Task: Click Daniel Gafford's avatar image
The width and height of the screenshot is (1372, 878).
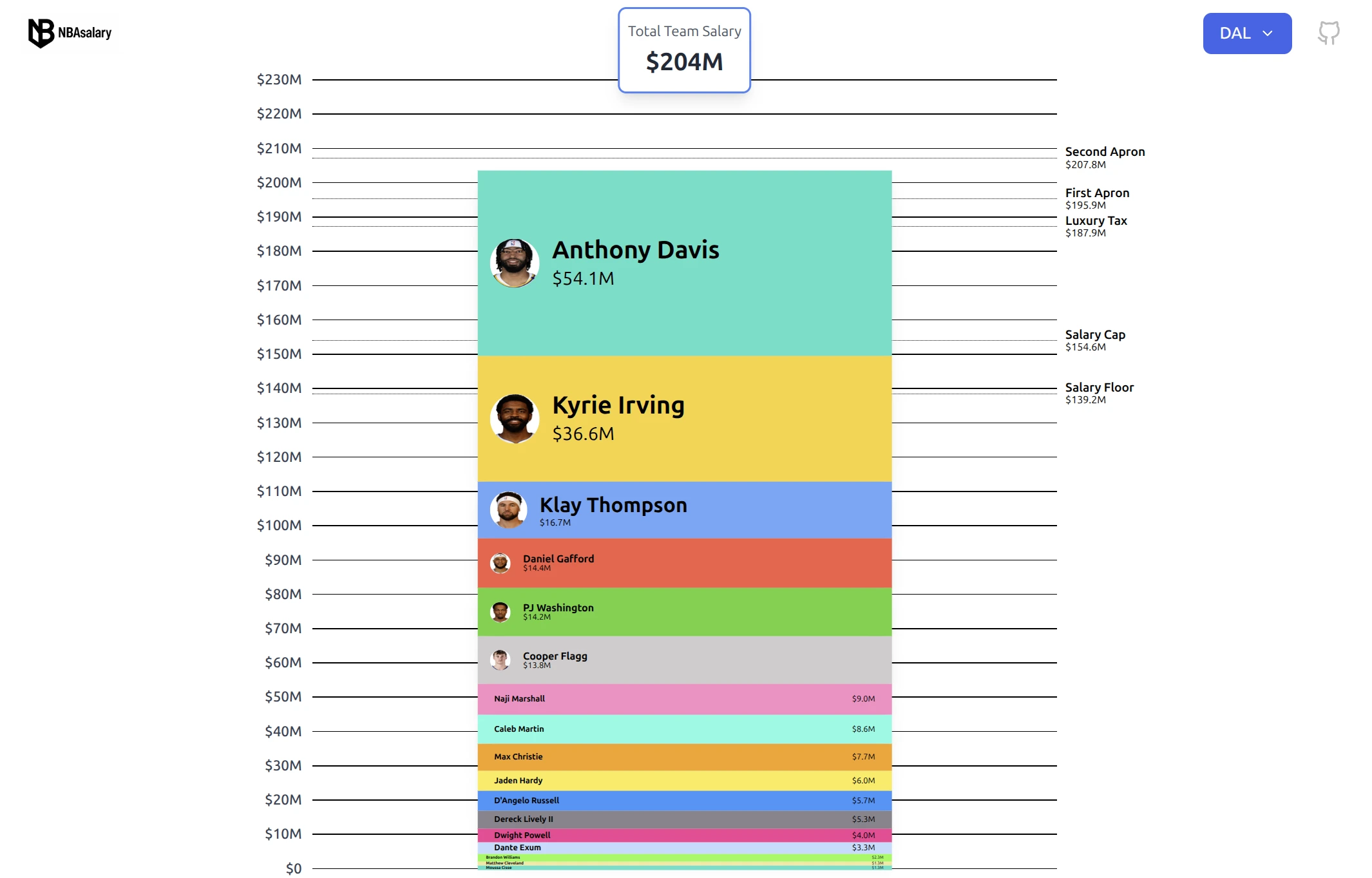Action: coord(500,563)
